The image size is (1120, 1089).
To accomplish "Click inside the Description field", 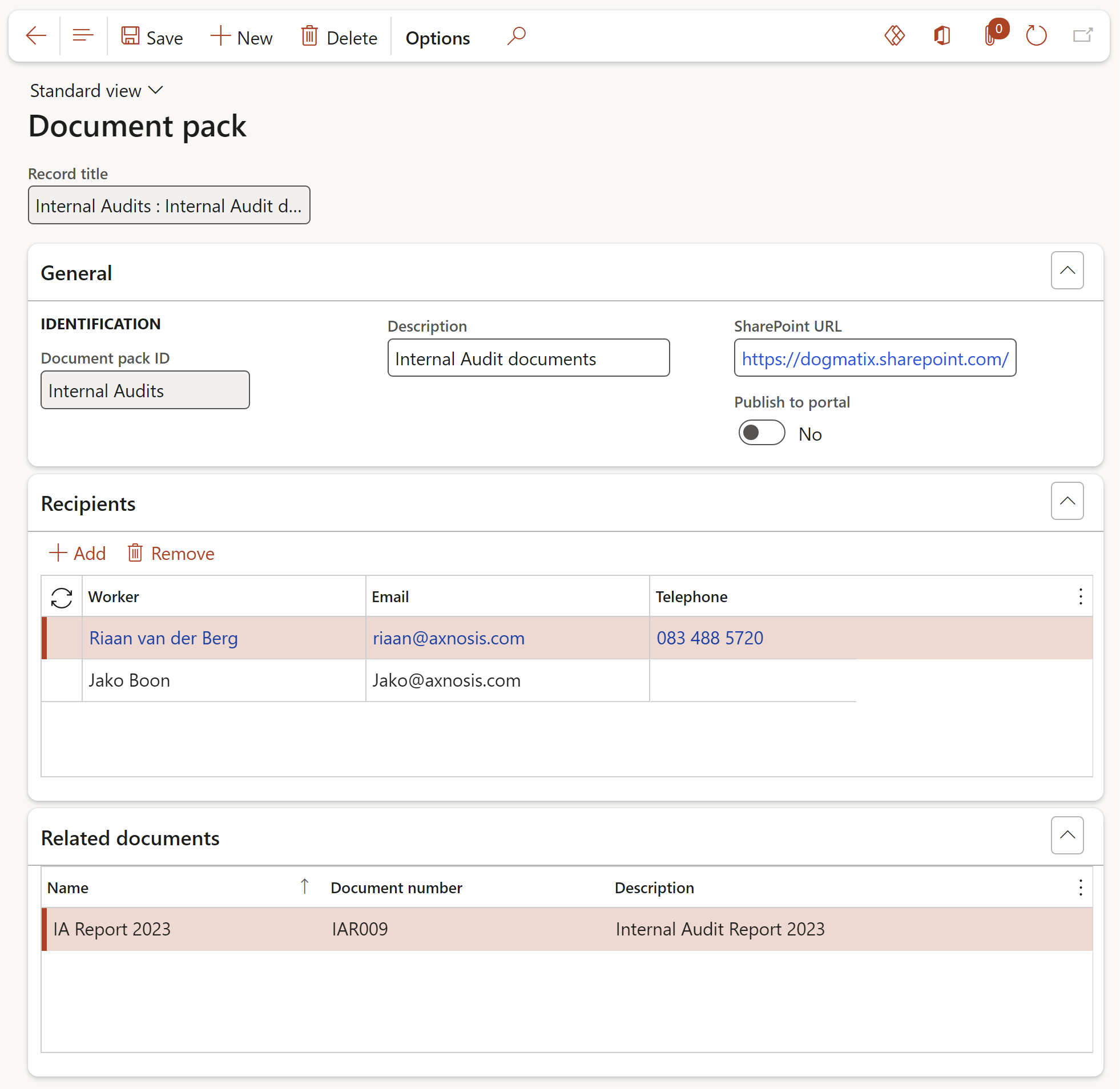I will tap(527, 358).
